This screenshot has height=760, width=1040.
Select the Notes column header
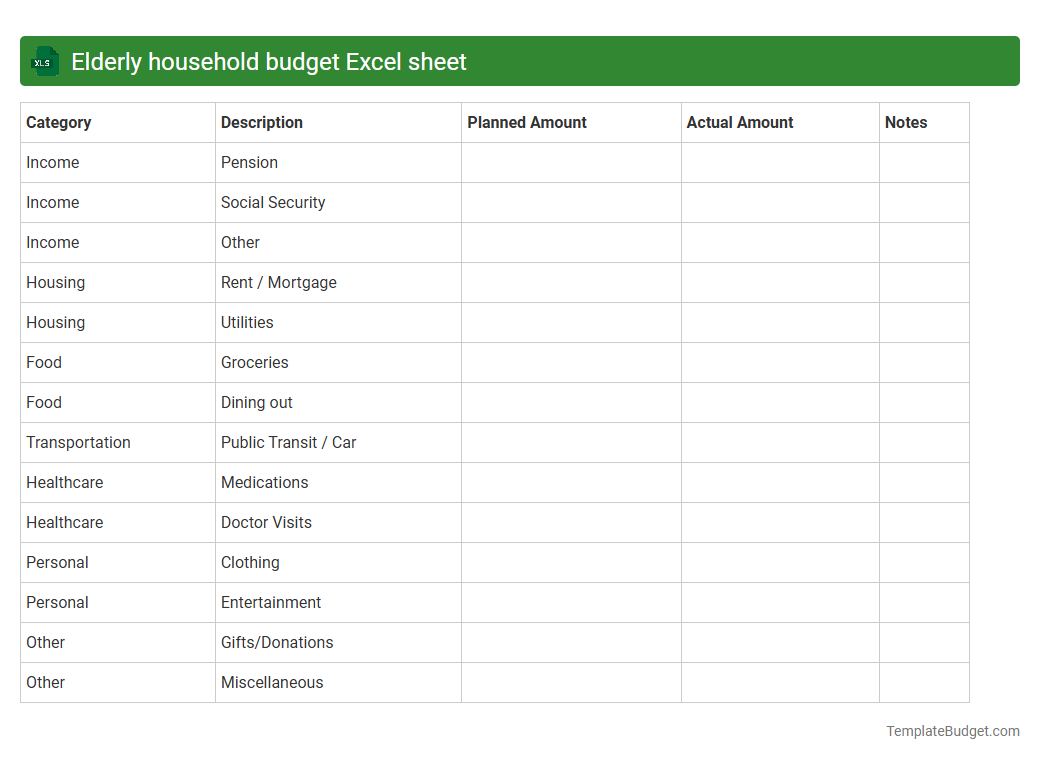[x=906, y=122]
